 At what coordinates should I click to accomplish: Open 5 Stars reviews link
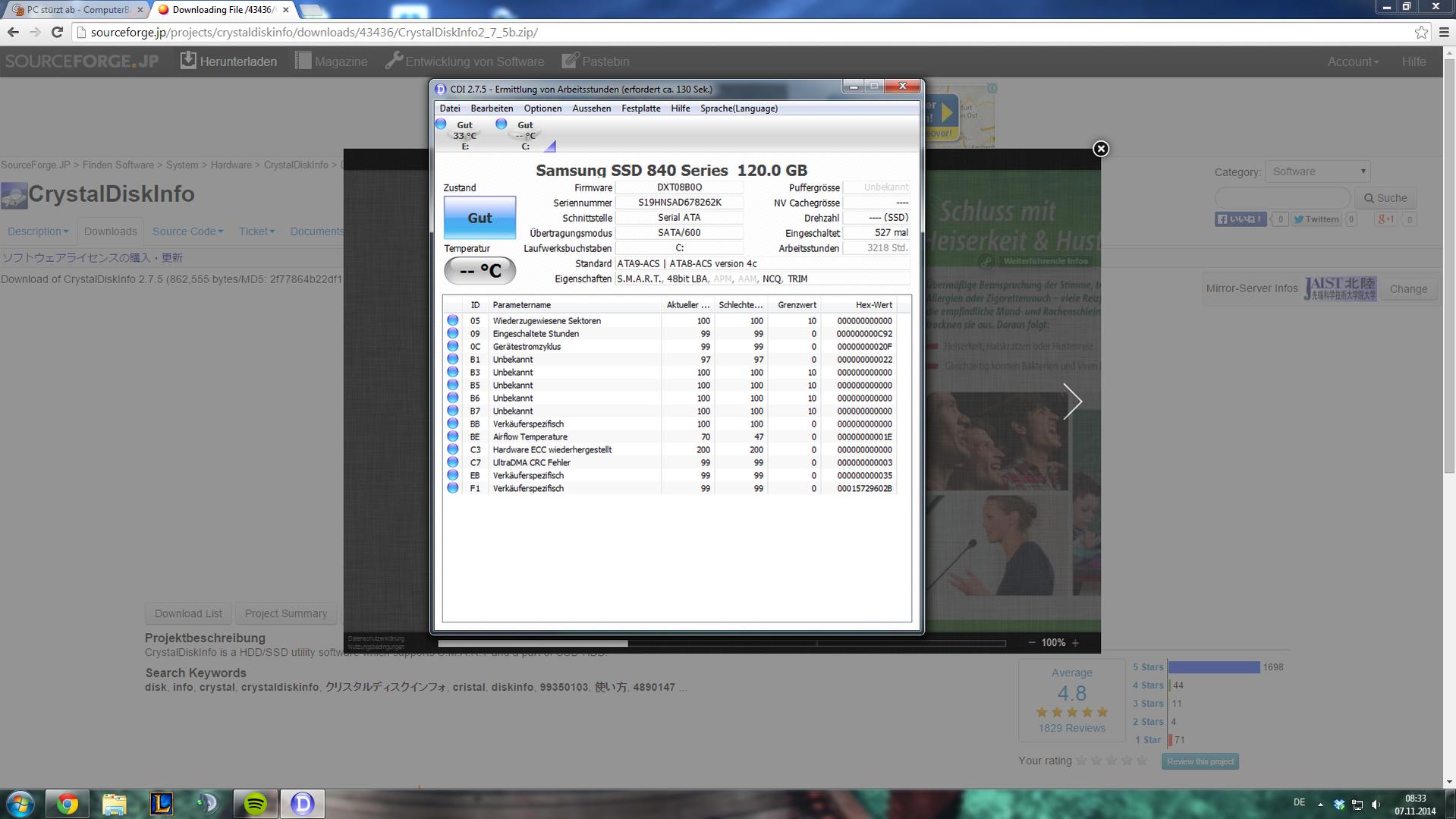click(x=1147, y=667)
